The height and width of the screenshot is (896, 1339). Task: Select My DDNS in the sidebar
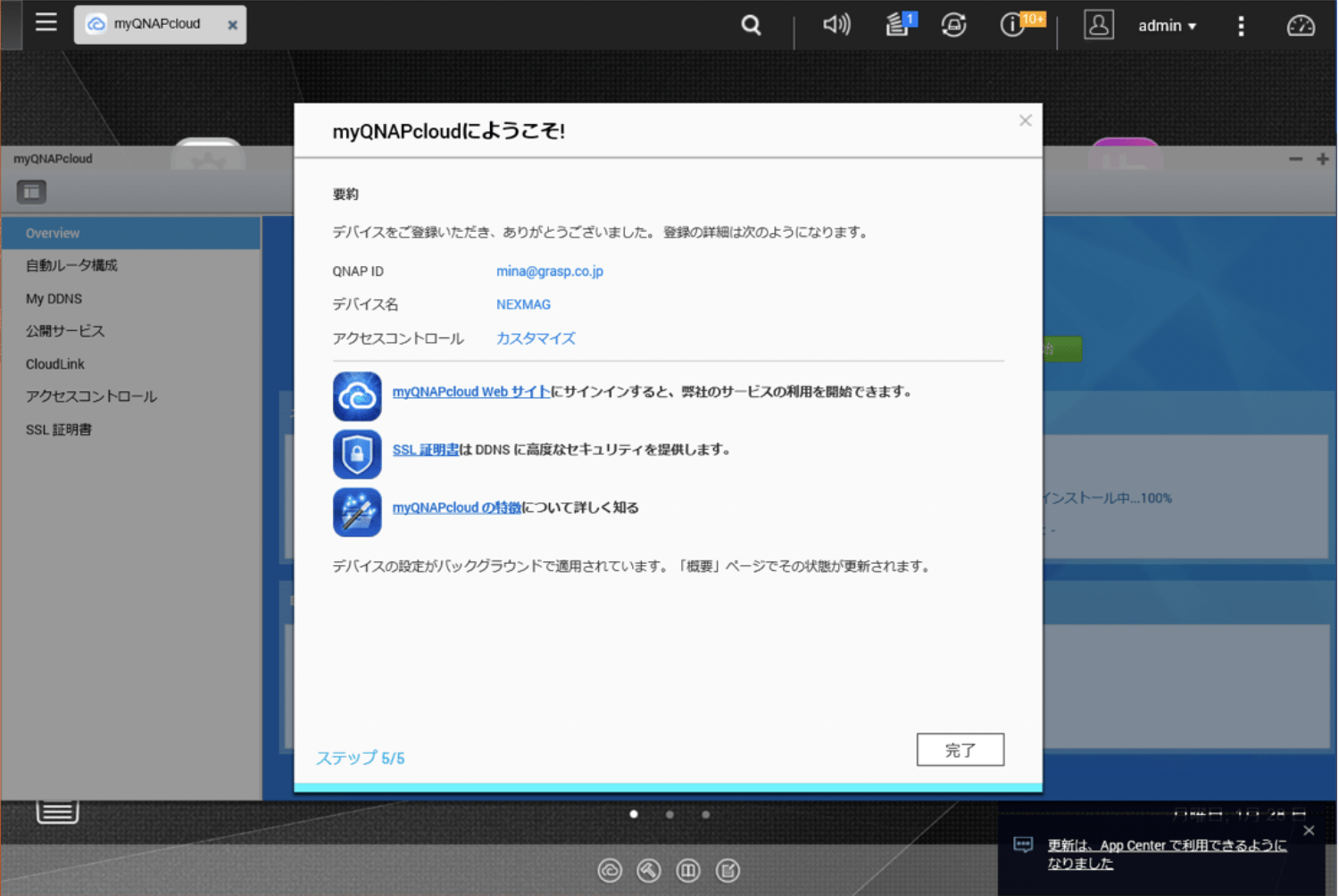(54, 299)
